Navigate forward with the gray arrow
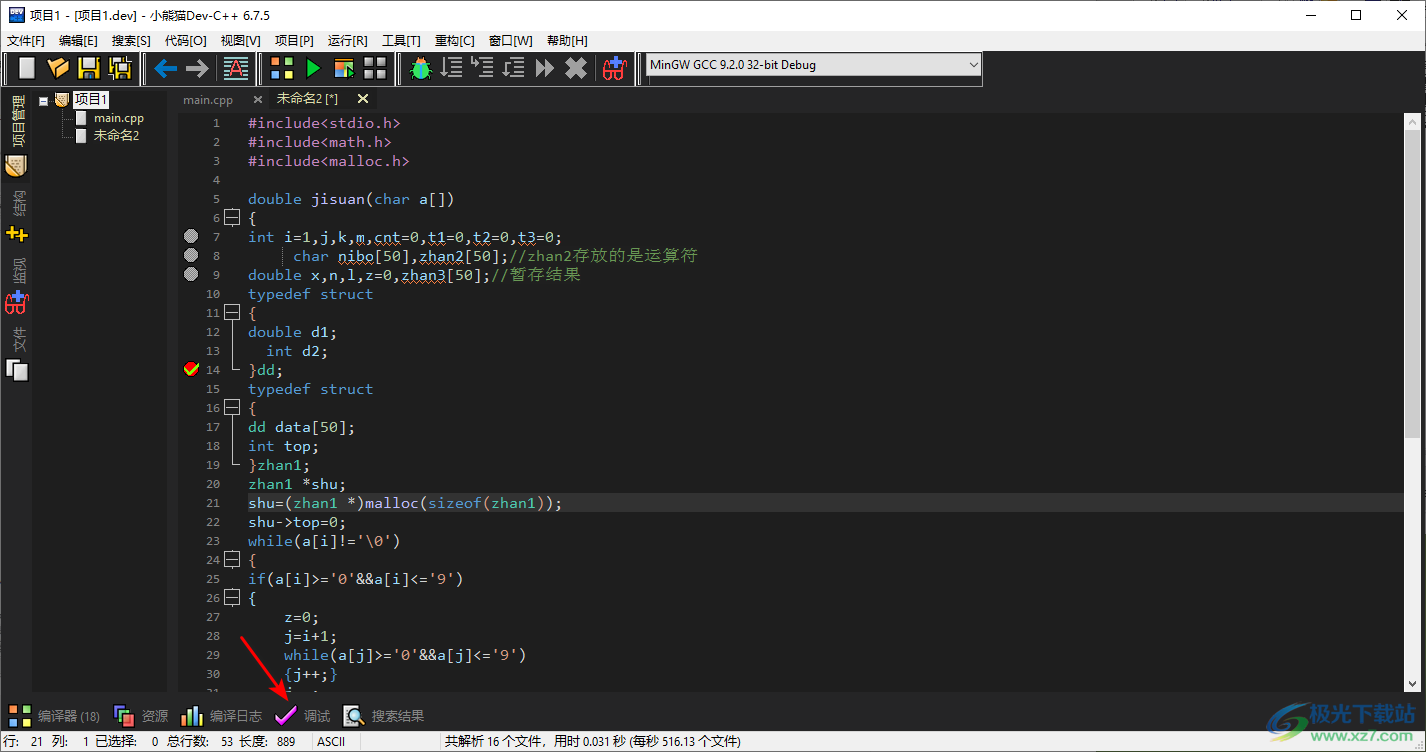This screenshot has height=752, width=1426. click(x=197, y=68)
